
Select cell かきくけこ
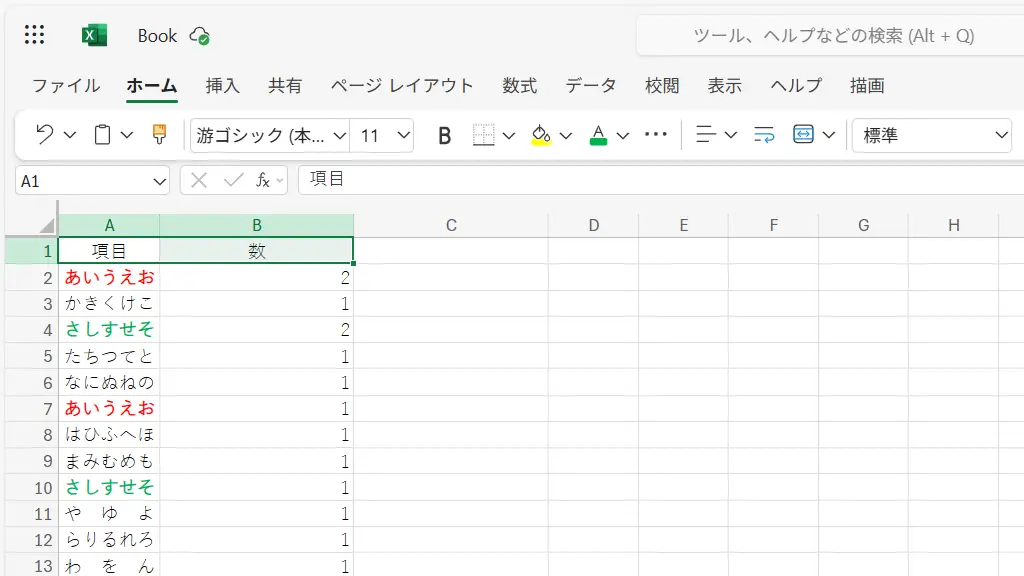[109, 304]
